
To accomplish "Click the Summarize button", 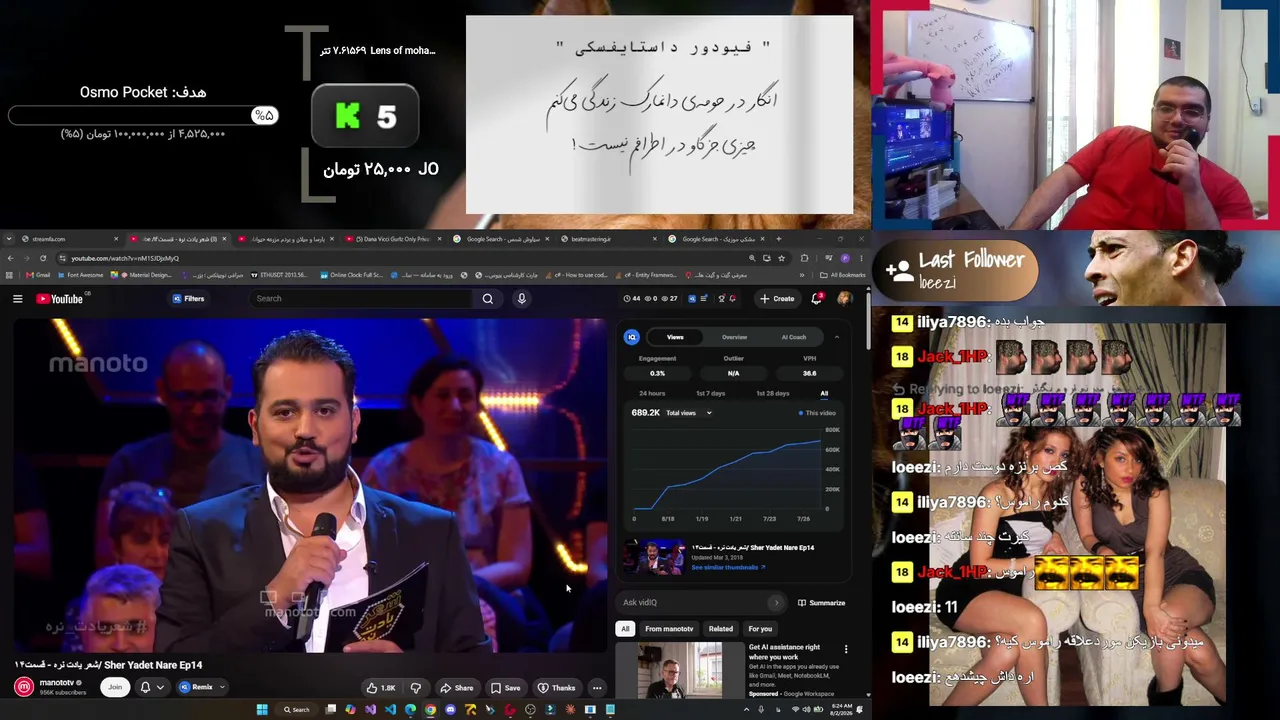I will [822, 603].
